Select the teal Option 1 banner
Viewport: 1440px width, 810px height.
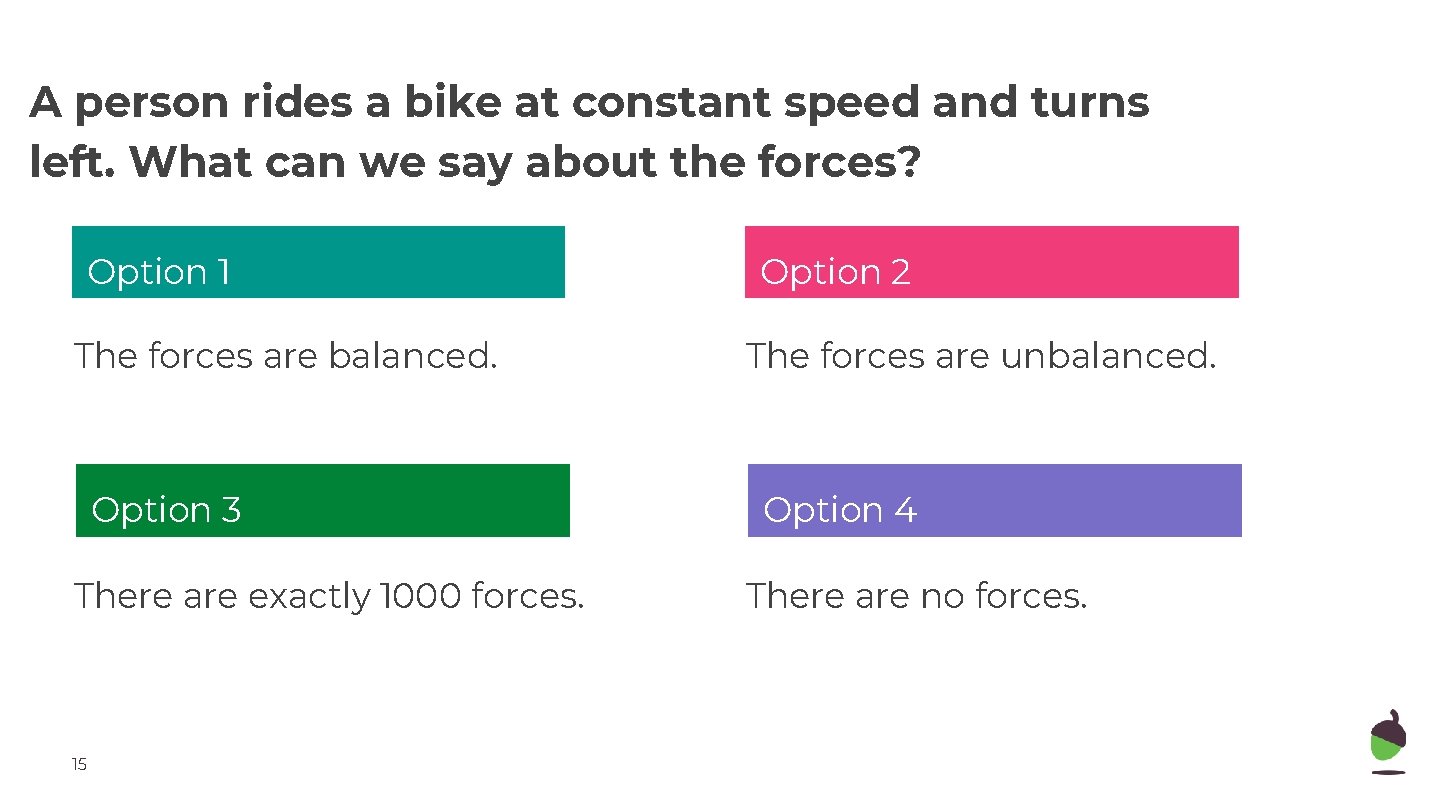pos(318,262)
